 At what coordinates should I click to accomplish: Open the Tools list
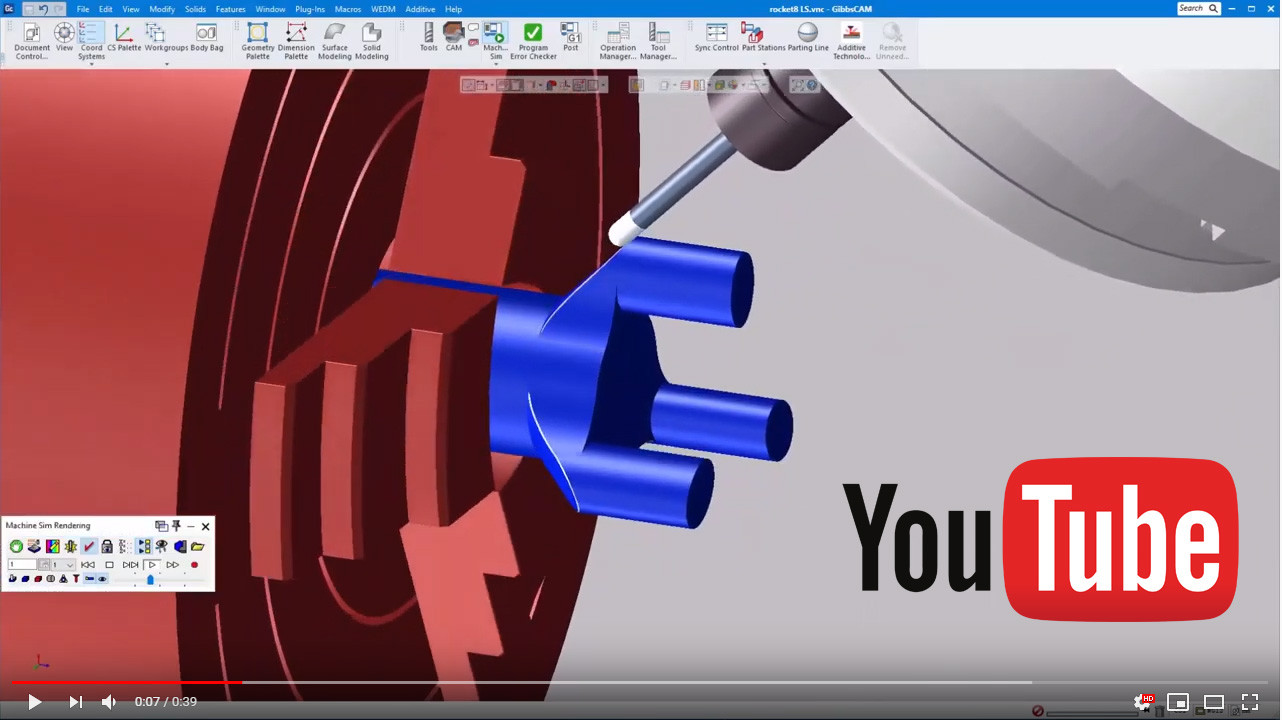tap(428, 38)
